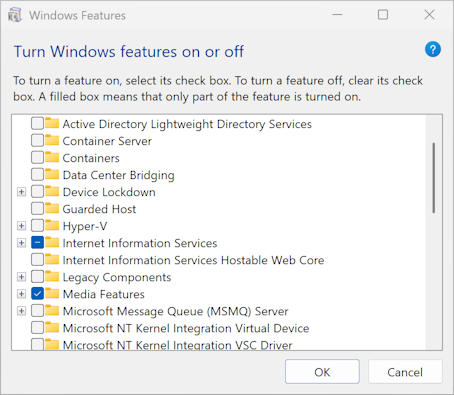Expand Microsoft Message Queue (MSMQ) Server node
This screenshot has width=454, height=395.
[21, 311]
